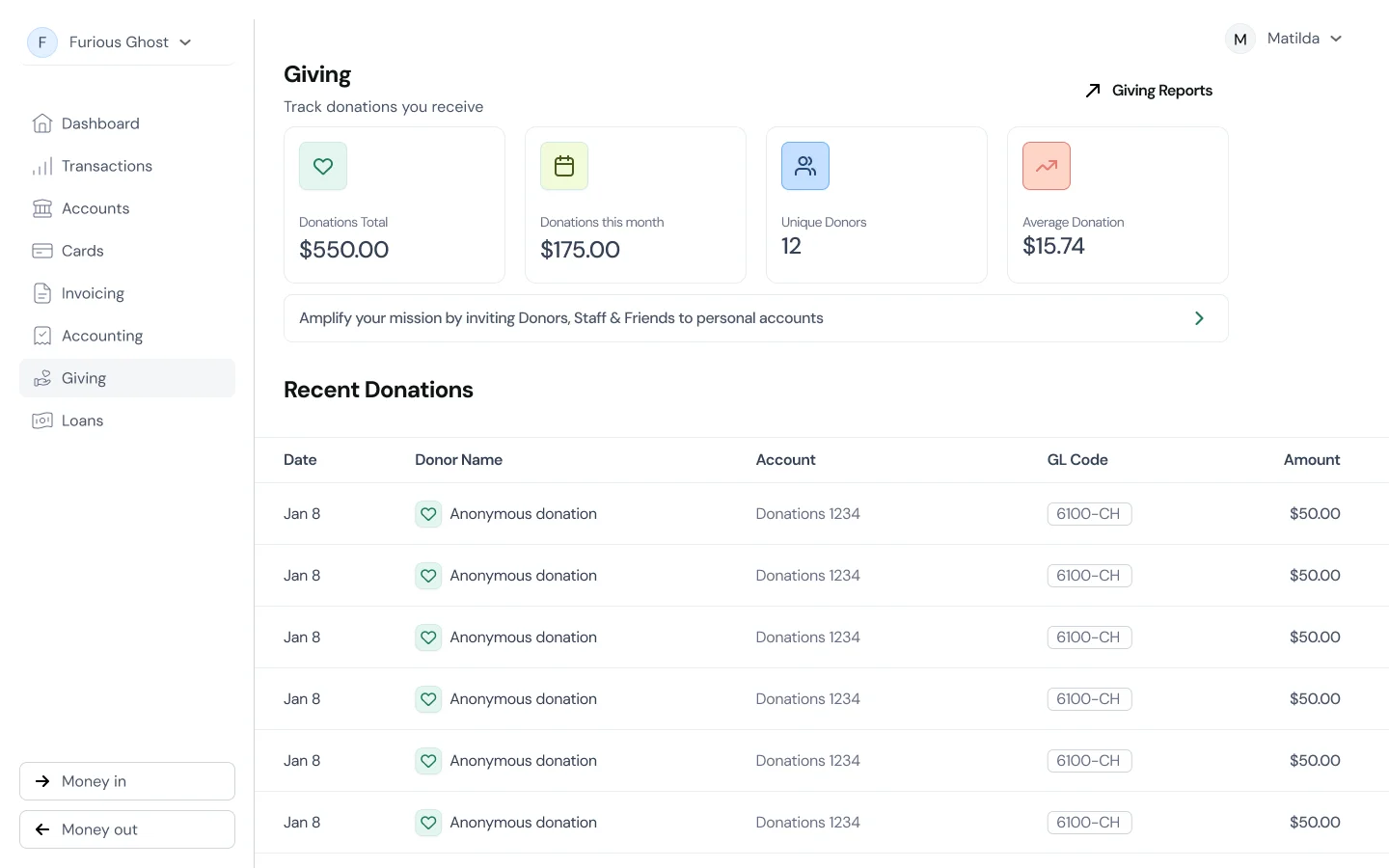Click the Money out button
The image size is (1389, 868).
[x=126, y=829]
